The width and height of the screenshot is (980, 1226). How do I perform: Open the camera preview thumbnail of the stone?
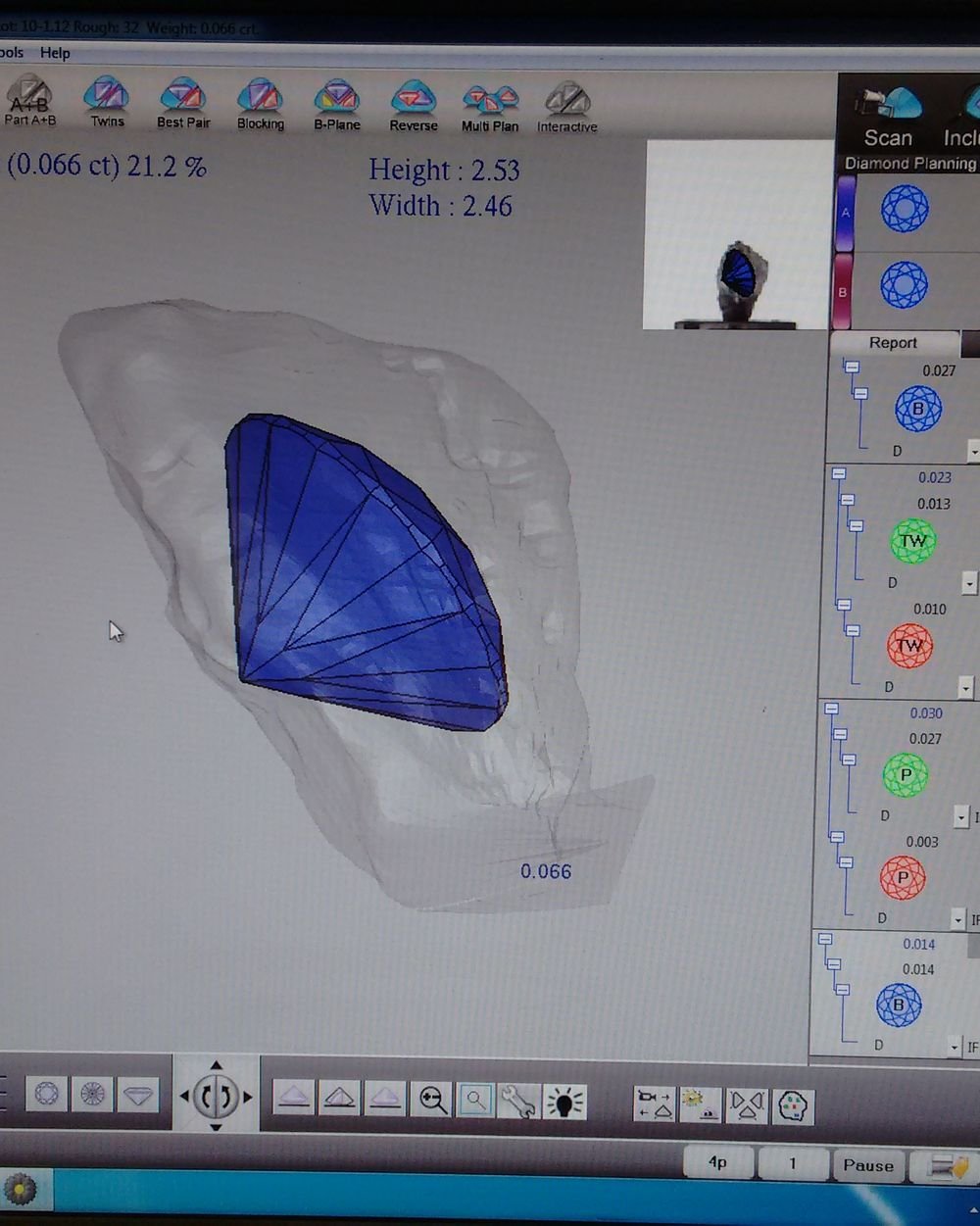[x=739, y=234]
